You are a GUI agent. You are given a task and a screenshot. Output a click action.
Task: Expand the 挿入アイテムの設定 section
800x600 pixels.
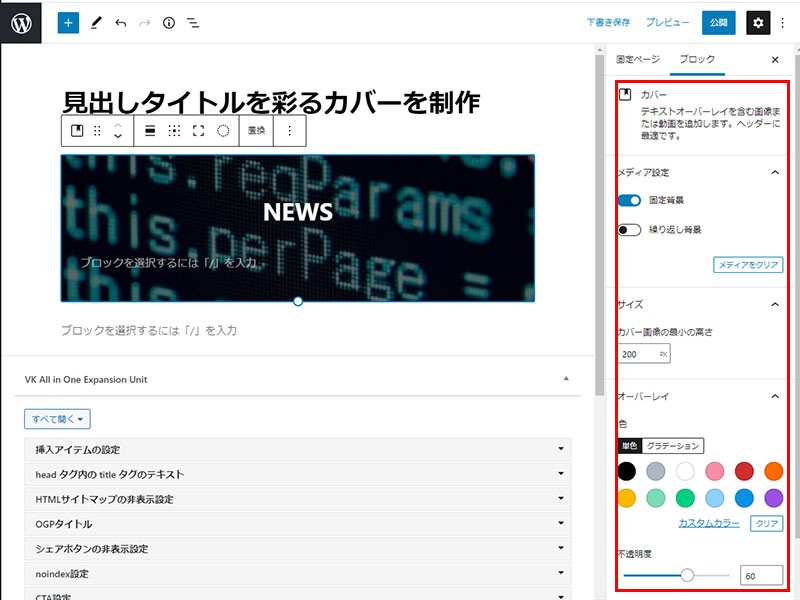[297, 450]
